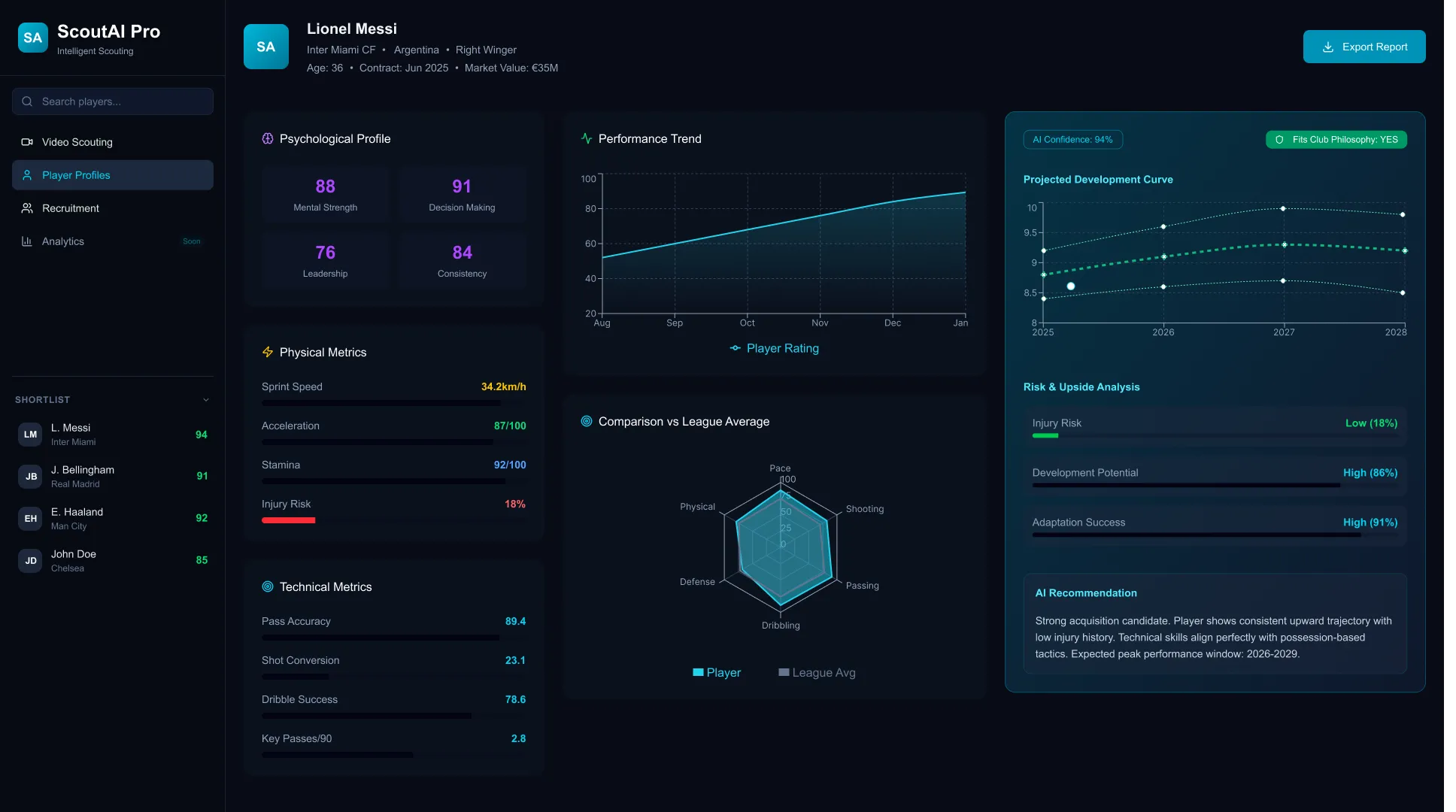Click the Comparison vs League Average target icon
This screenshot has width=1456, height=812.
tap(587, 421)
